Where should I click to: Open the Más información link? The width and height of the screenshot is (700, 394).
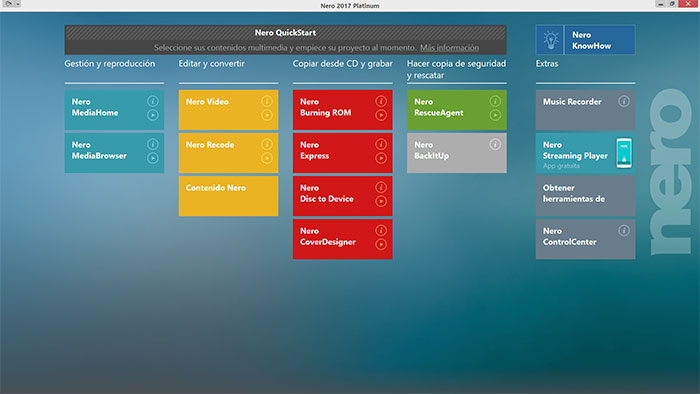click(x=449, y=47)
